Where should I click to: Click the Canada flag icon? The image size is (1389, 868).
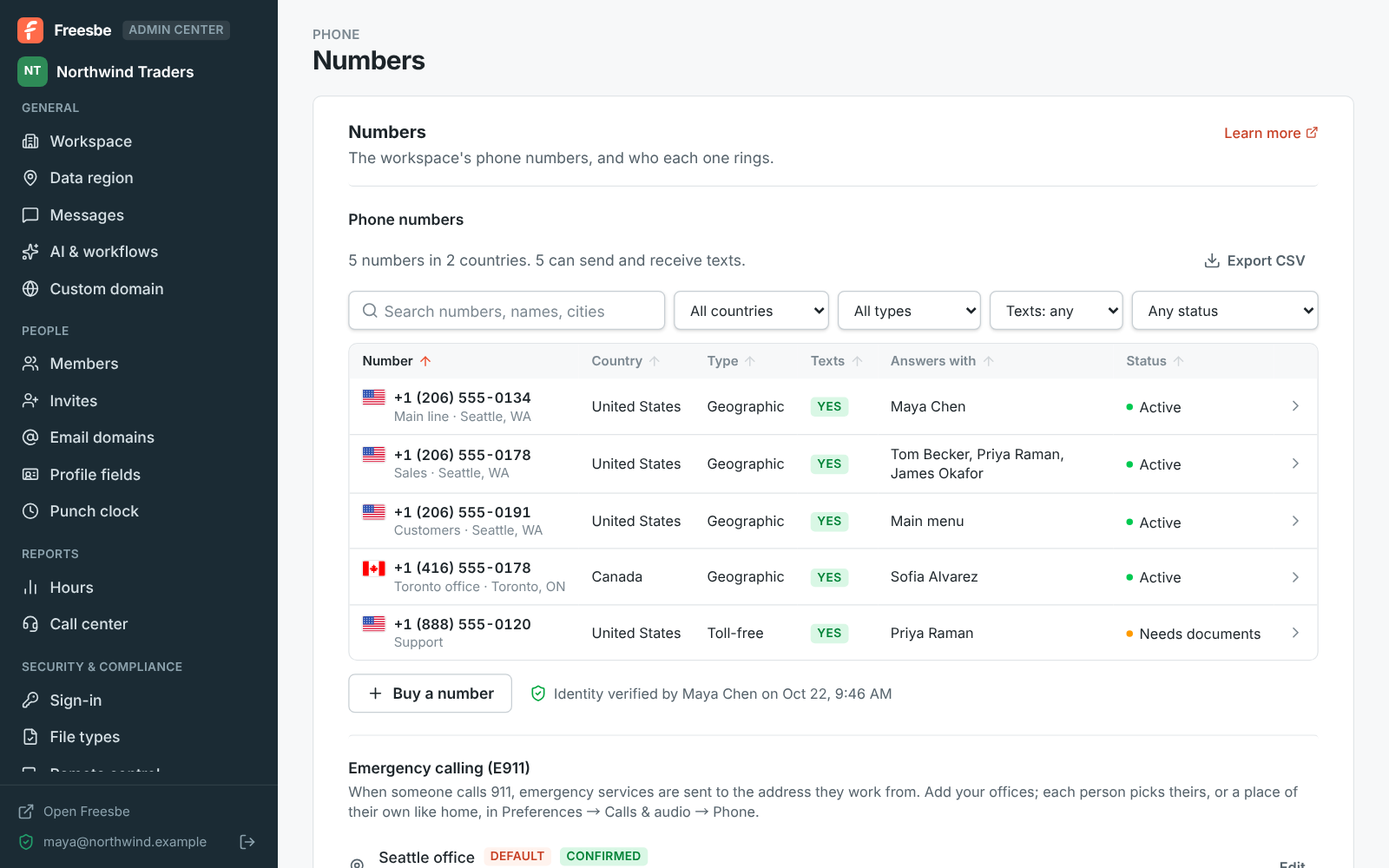click(374, 569)
